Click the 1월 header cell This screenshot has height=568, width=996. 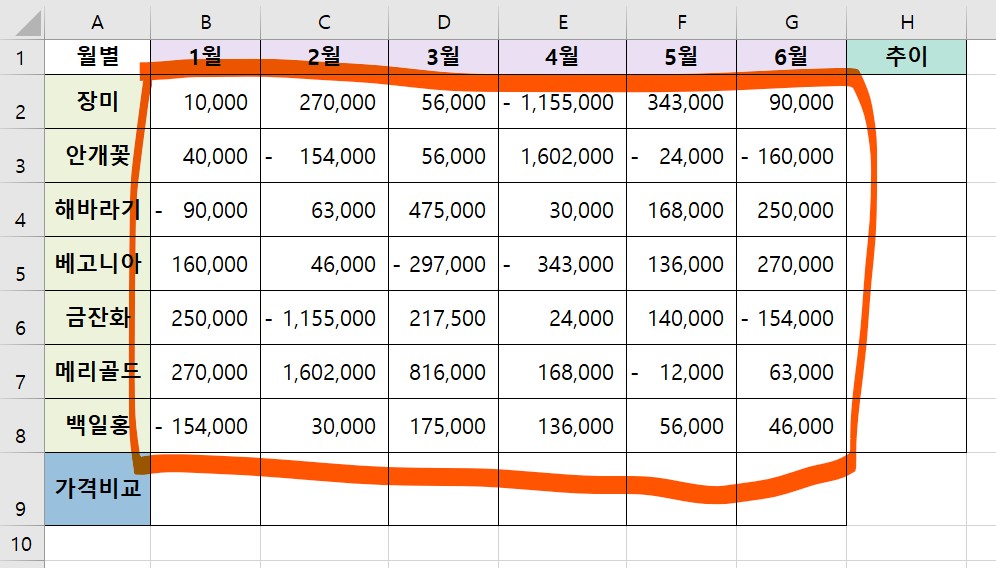pos(206,57)
